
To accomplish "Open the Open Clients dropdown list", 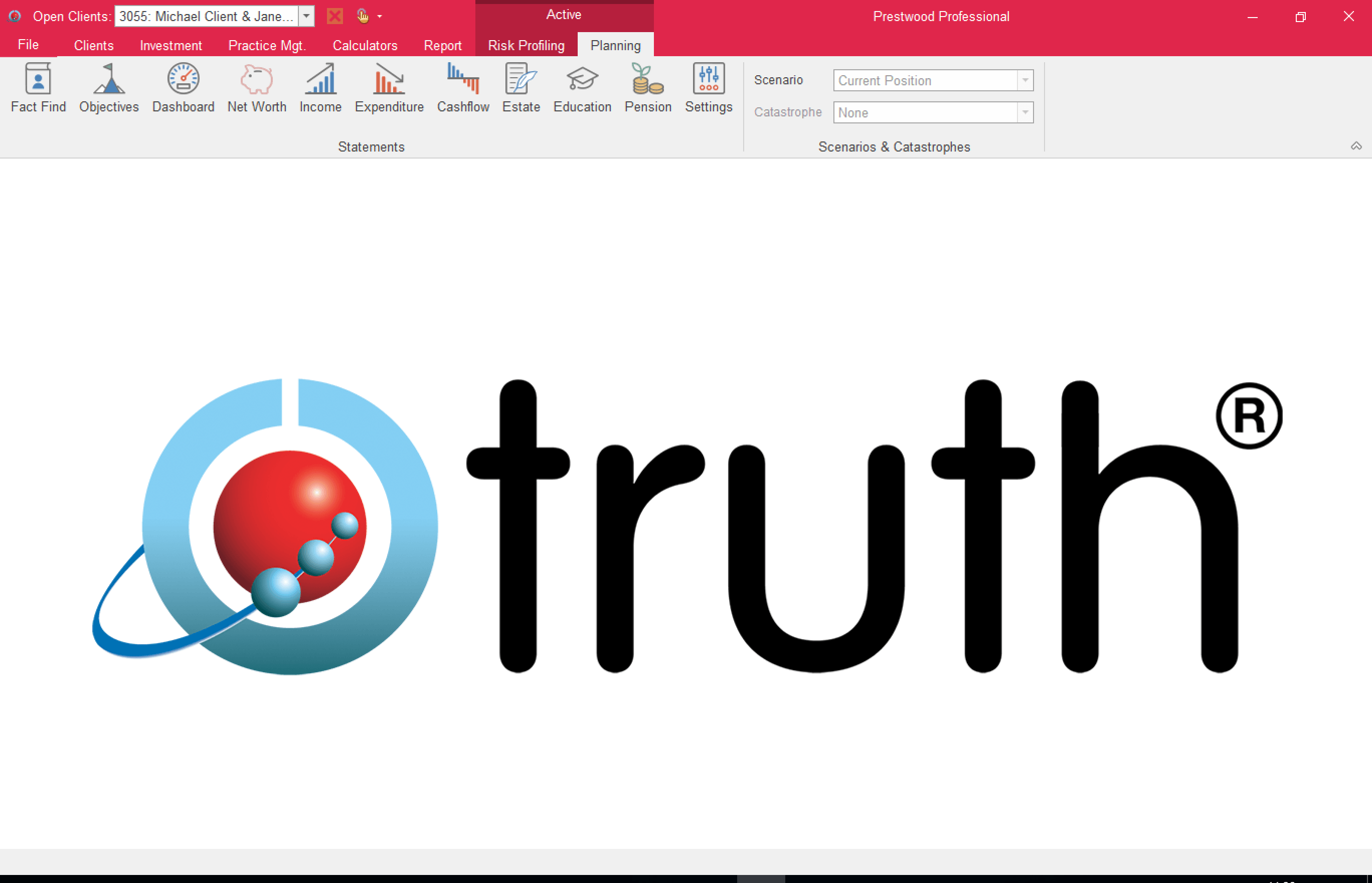I will (x=306, y=16).
